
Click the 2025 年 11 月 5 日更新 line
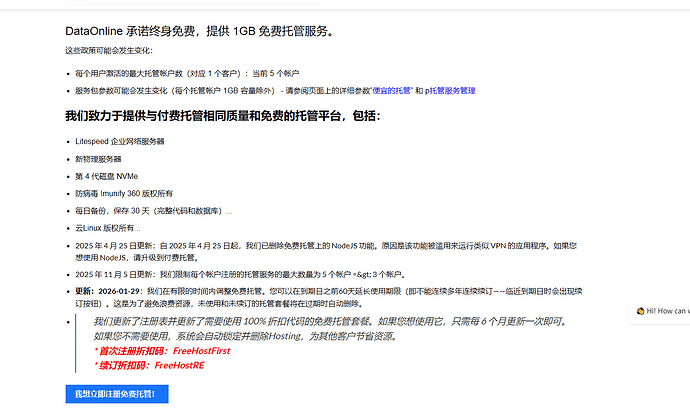point(240,275)
